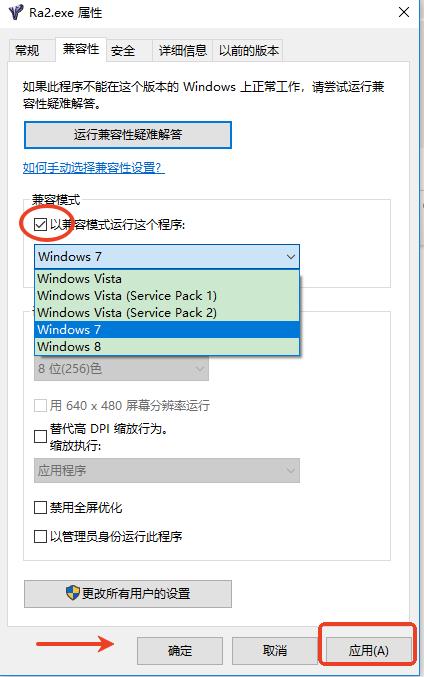The width and height of the screenshot is (424, 677).
Task: Open the 安全 tab
Action: (123, 51)
